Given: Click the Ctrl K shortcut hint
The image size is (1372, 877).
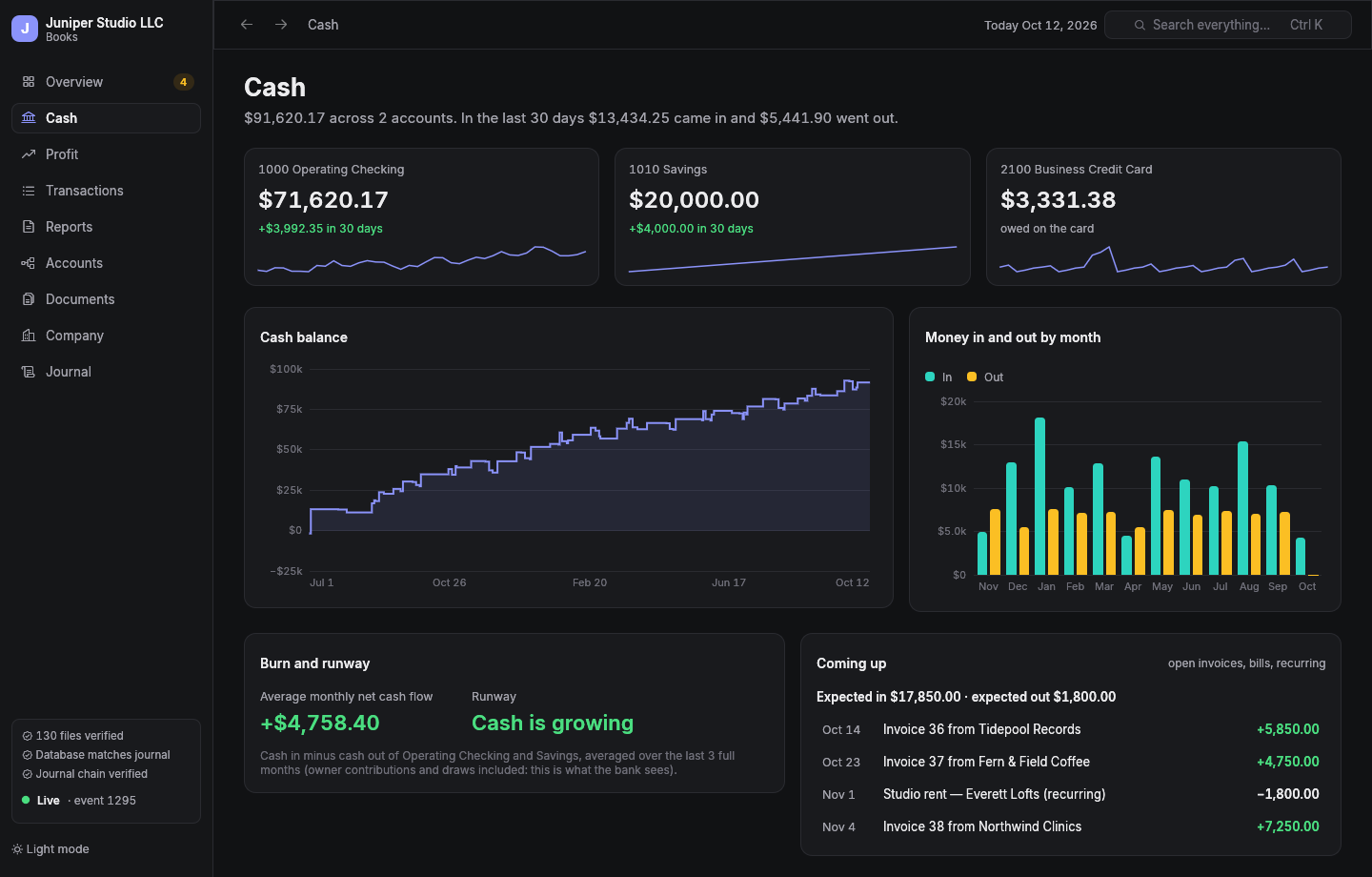Looking at the screenshot, I should pos(1306,25).
